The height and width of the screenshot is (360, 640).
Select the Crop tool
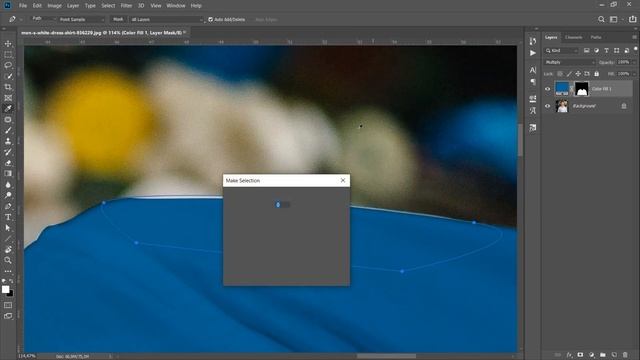[x=8, y=87]
